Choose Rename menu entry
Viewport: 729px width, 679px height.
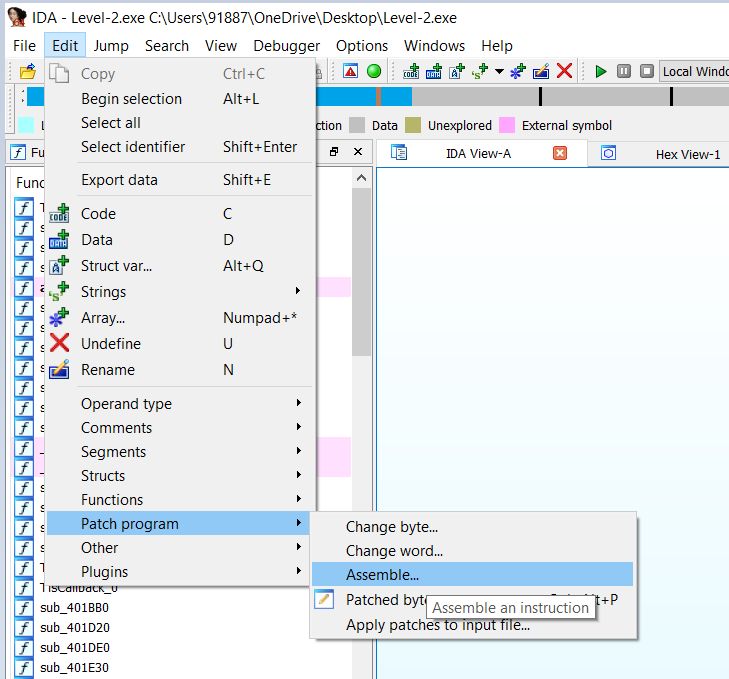[180, 370]
